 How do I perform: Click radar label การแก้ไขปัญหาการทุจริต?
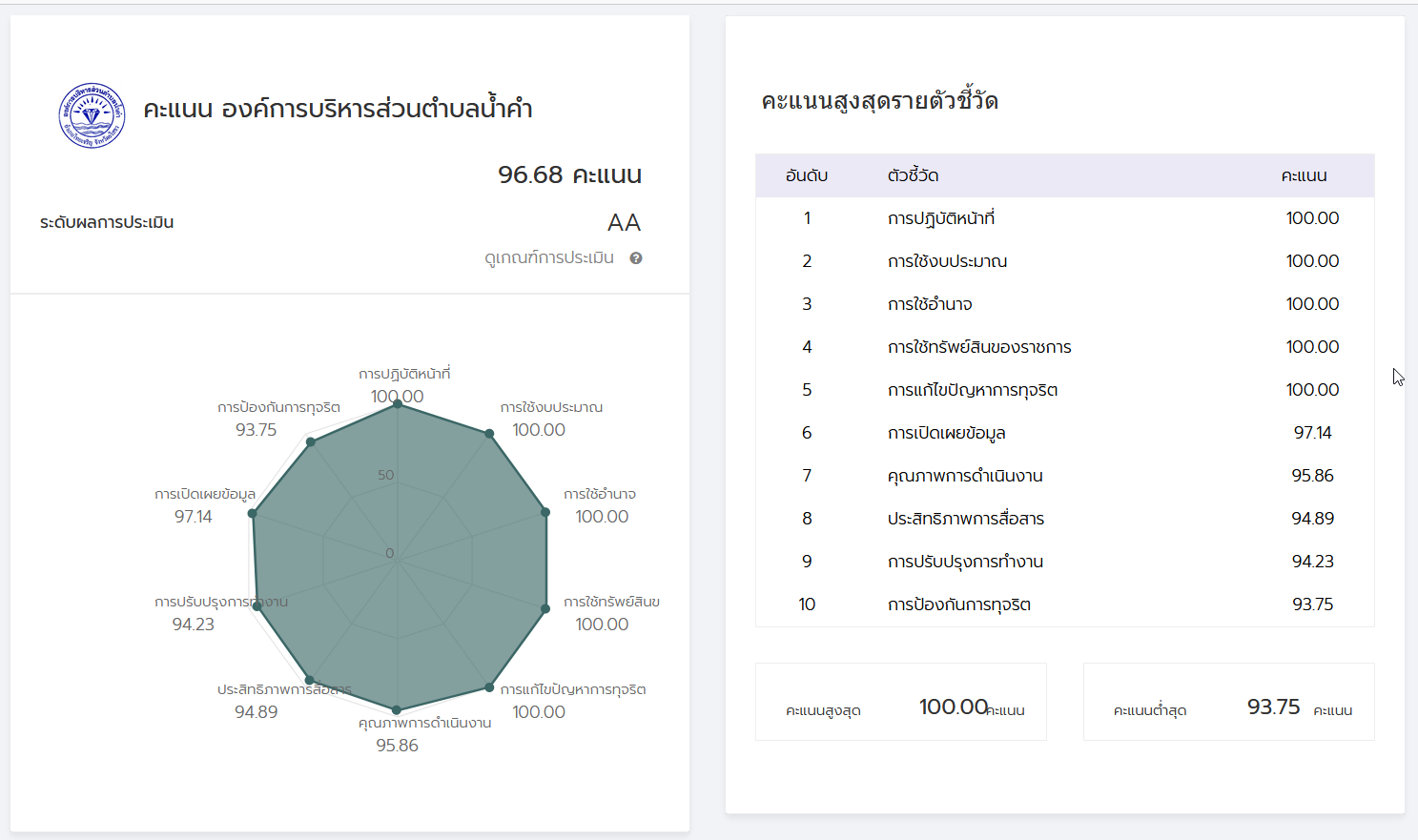pyautogui.click(x=573, y=690)
